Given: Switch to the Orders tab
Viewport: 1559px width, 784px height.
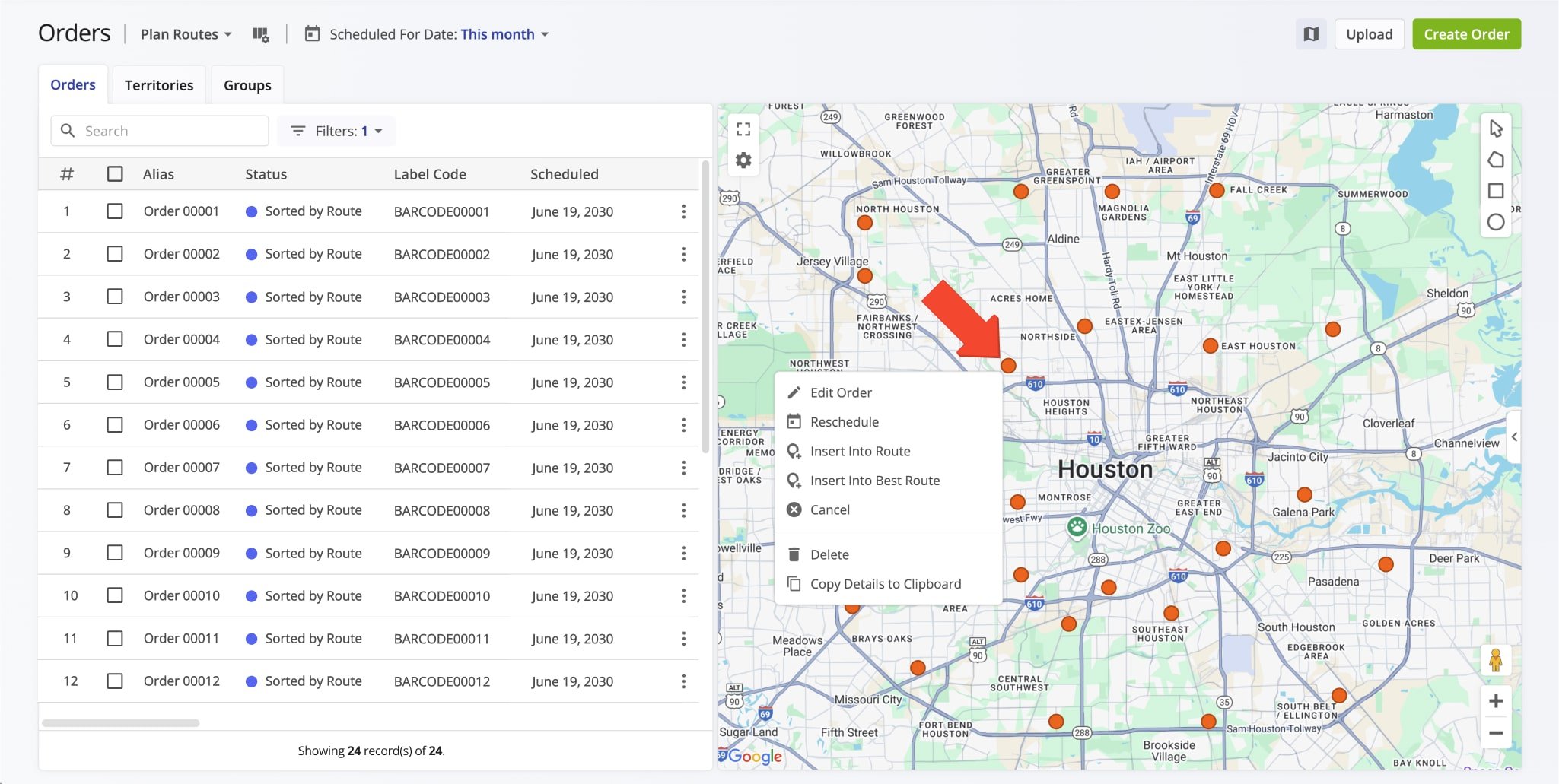Looking at the screenshot, I should (73, 84).
